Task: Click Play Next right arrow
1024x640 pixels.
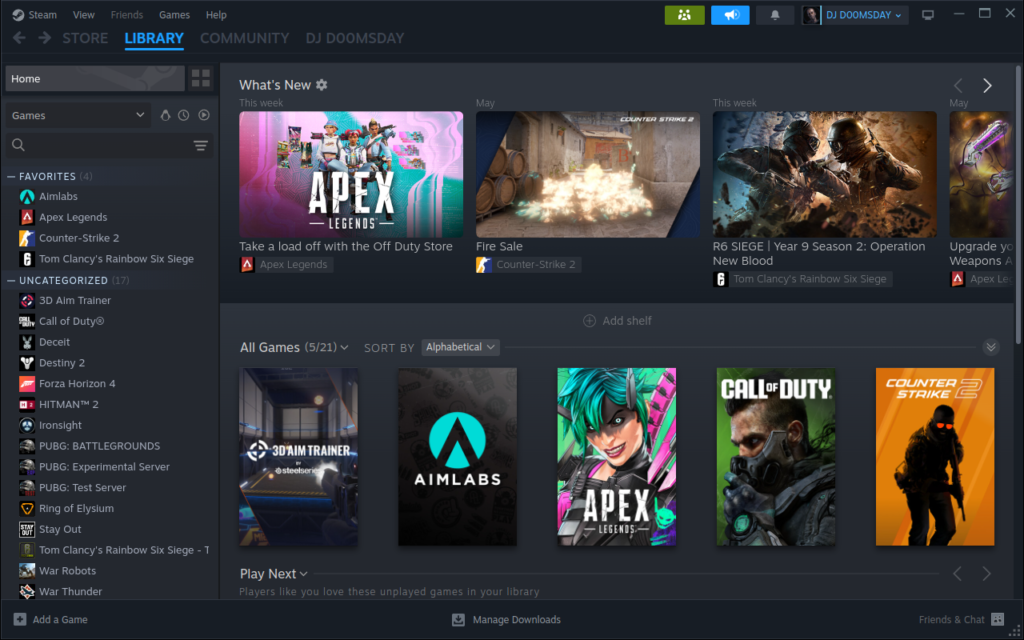Action: 986,574
